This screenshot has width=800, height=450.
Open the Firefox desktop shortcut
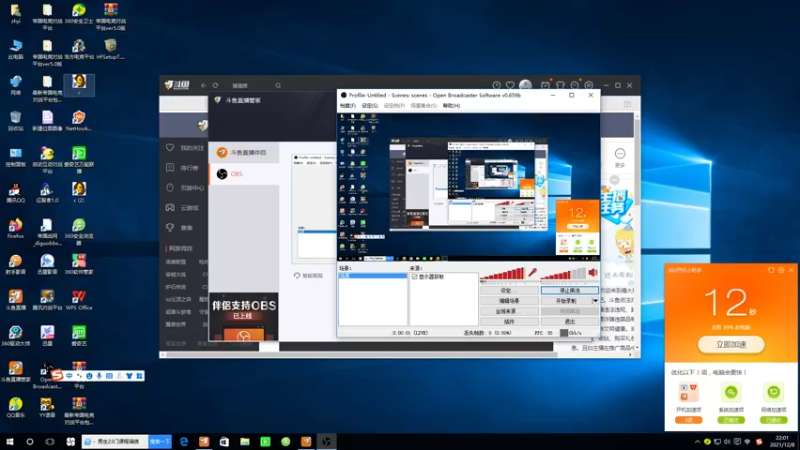[15, 228]
